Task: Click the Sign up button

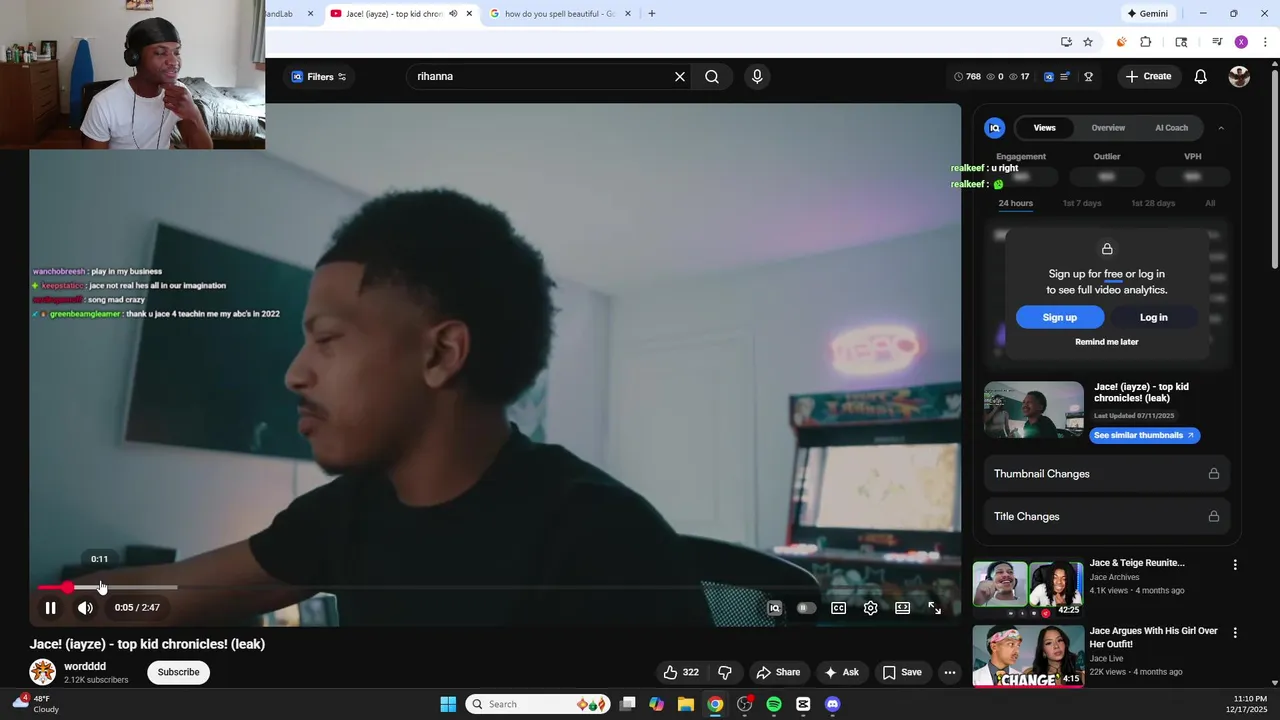Action: [1060, 317]
